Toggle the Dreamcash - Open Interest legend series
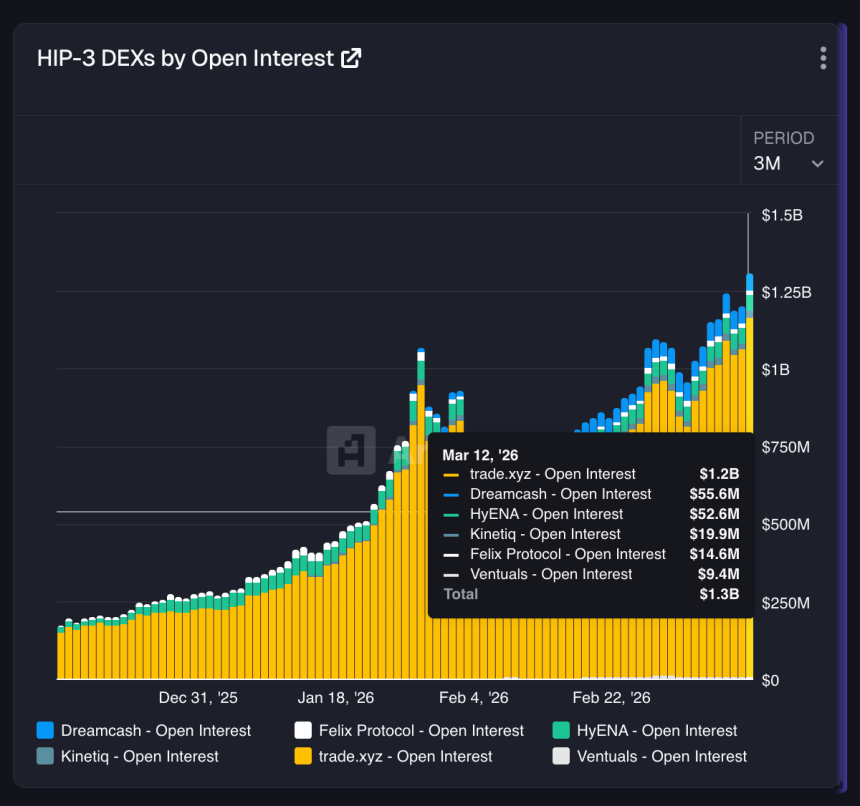The width and height of the screenshot is (860, 806). pyautogui.click(x=143, y=731)
